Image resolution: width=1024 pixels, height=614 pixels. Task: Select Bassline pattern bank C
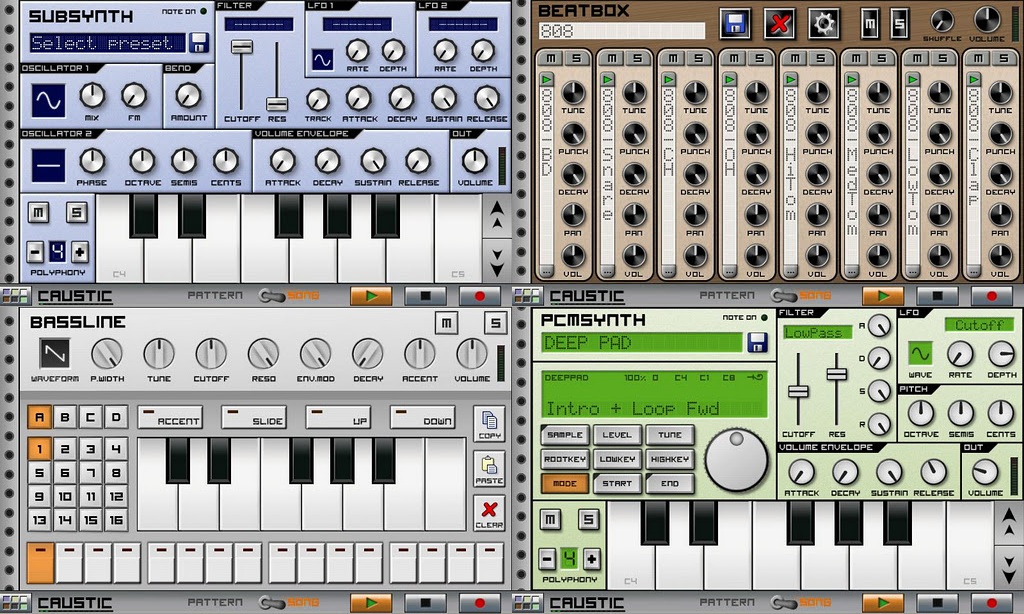coord(90,417)
